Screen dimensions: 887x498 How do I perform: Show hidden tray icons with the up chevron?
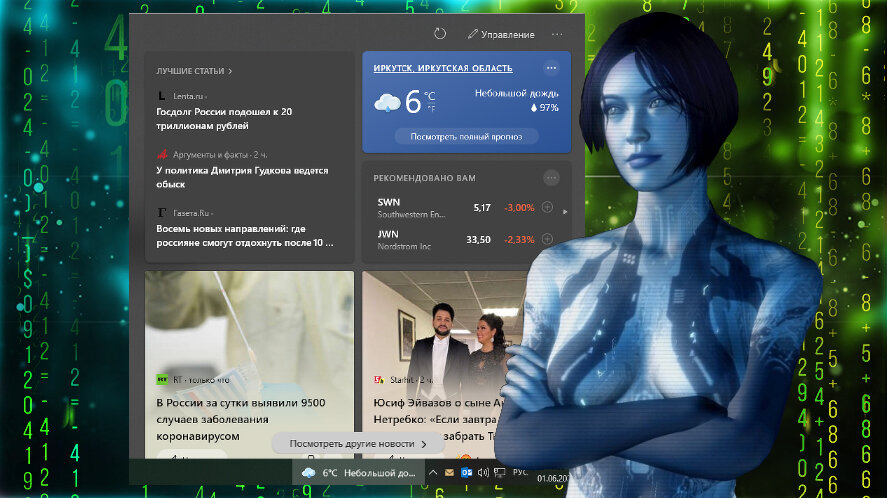[433, 472]
